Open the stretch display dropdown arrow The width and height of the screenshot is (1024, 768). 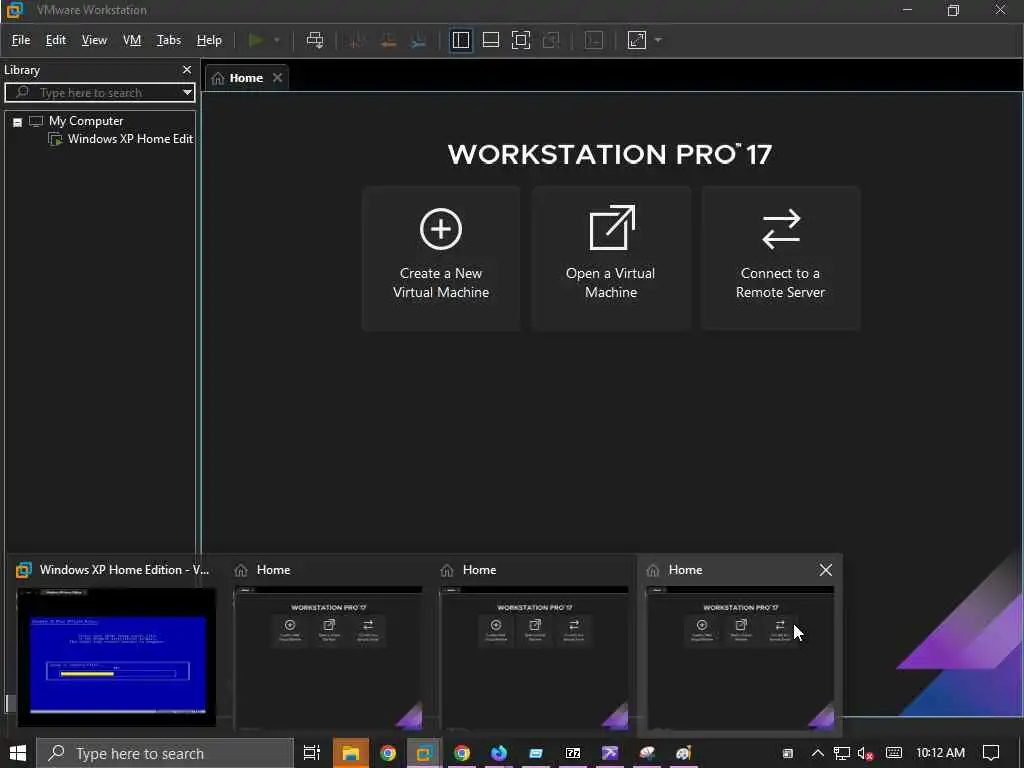658,40
